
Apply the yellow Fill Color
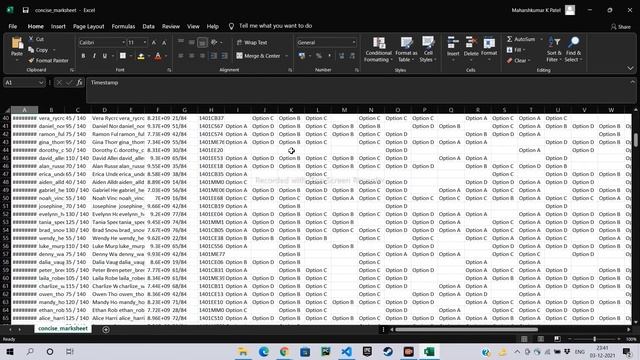pos(140,56)
